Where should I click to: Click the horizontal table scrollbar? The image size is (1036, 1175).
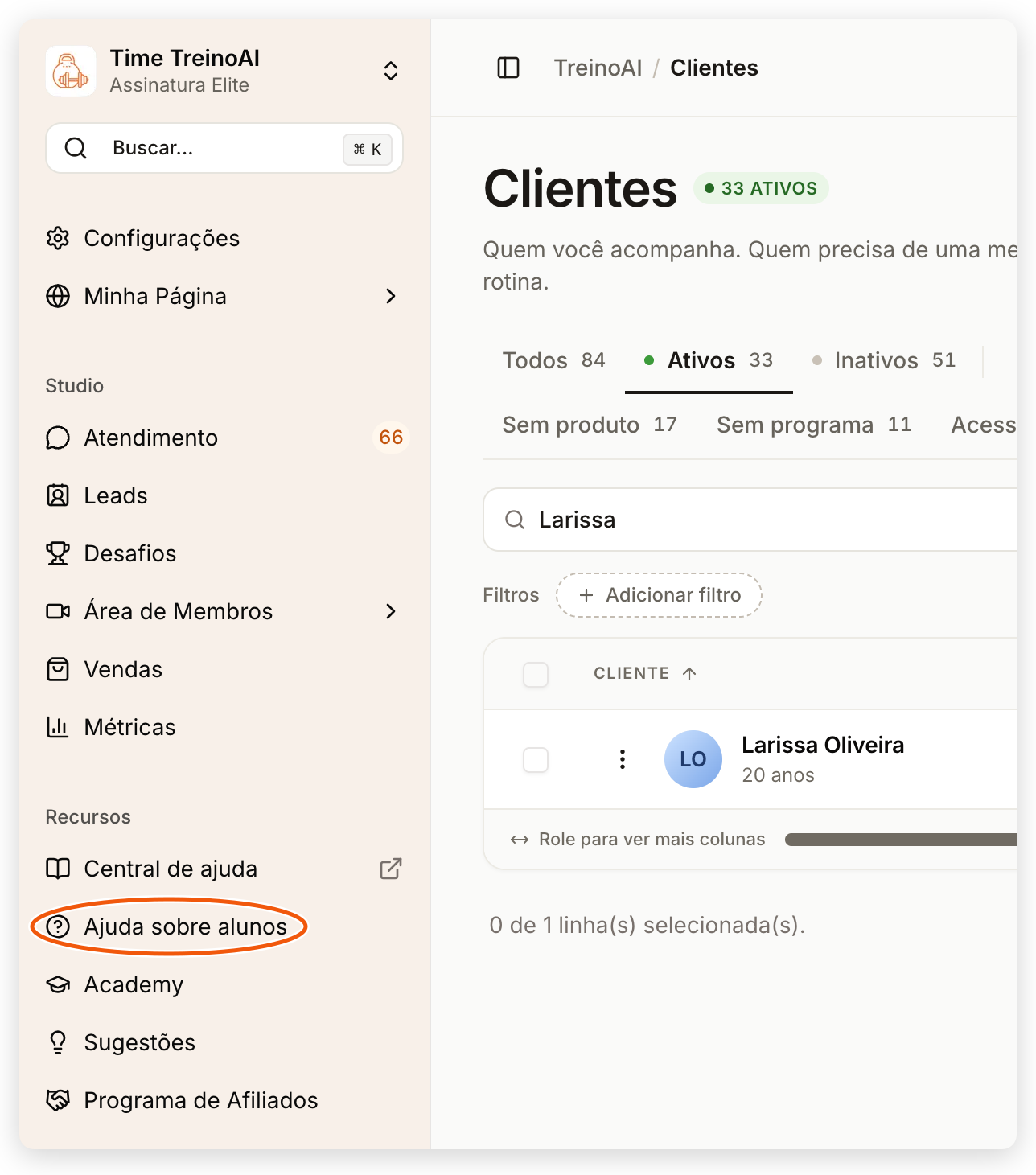[901, 840]
